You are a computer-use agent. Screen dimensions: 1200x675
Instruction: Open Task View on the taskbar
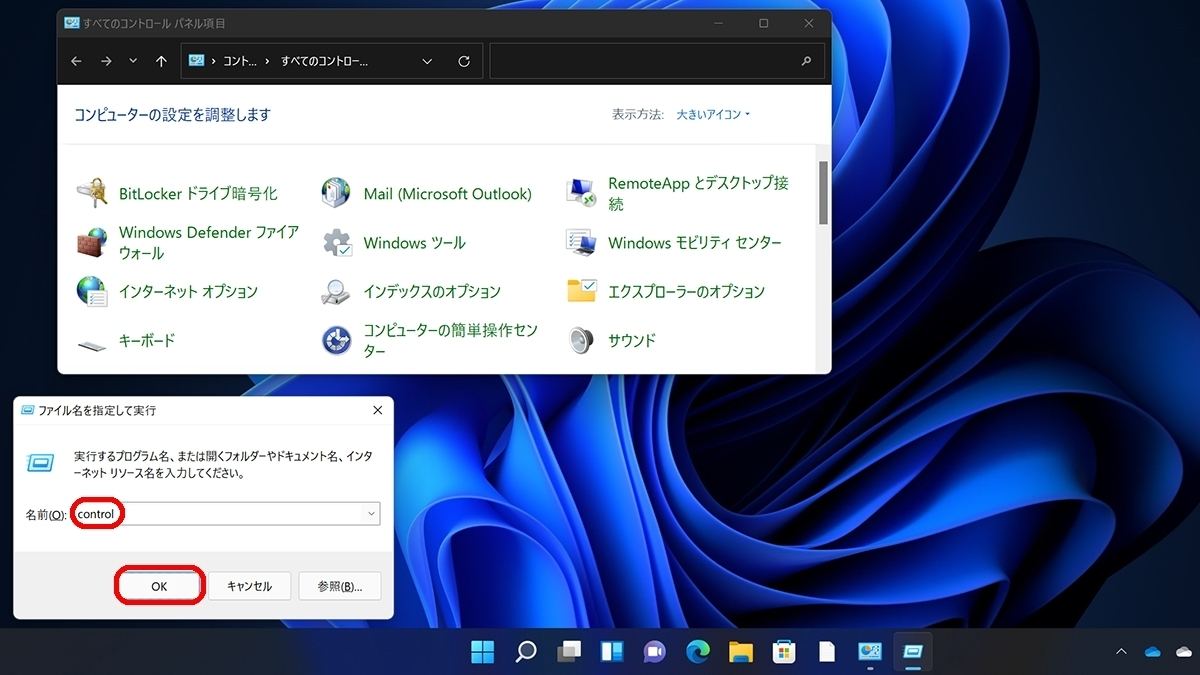569,652
